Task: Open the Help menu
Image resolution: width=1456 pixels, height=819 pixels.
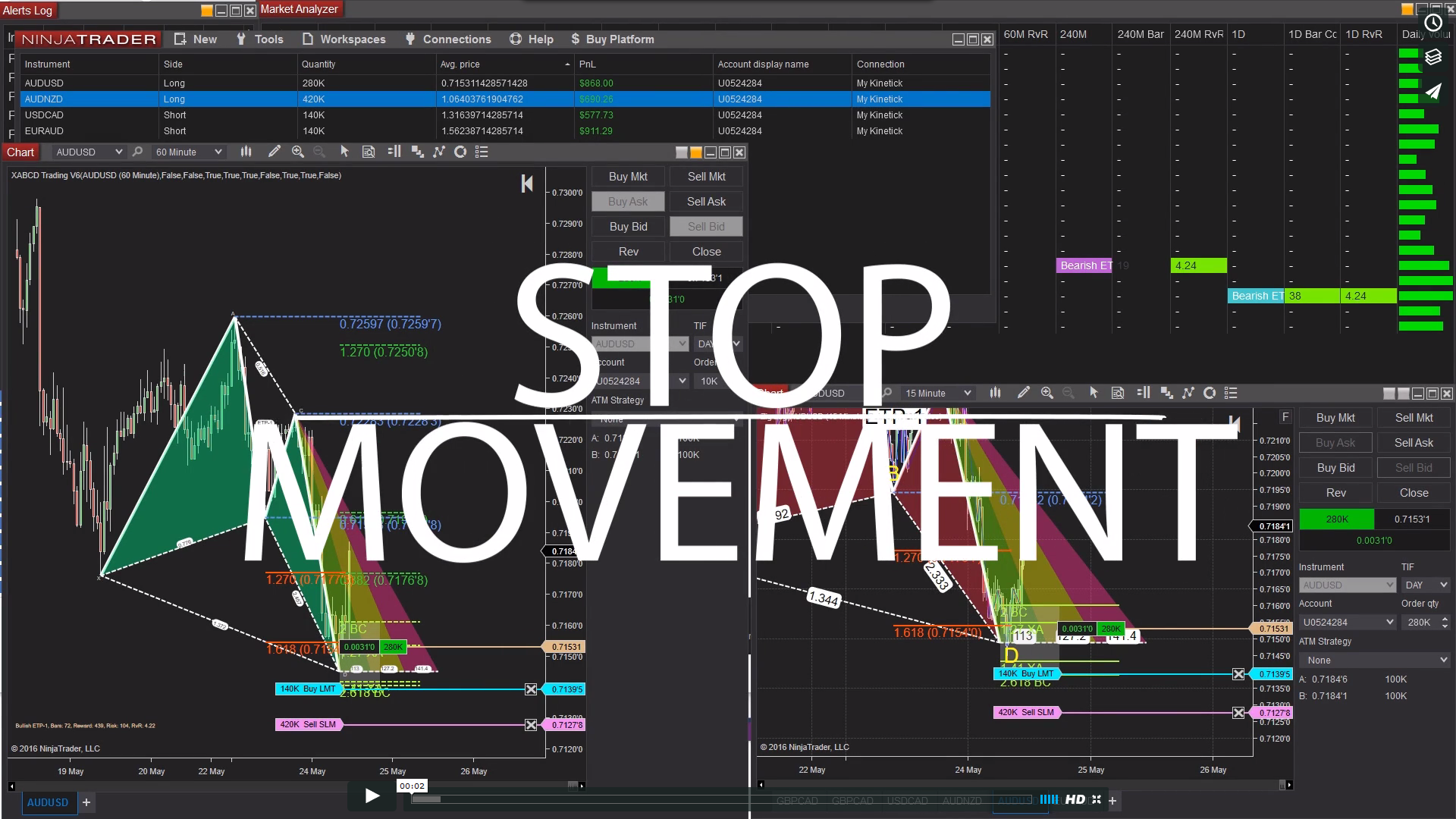Action: point(532,39)
